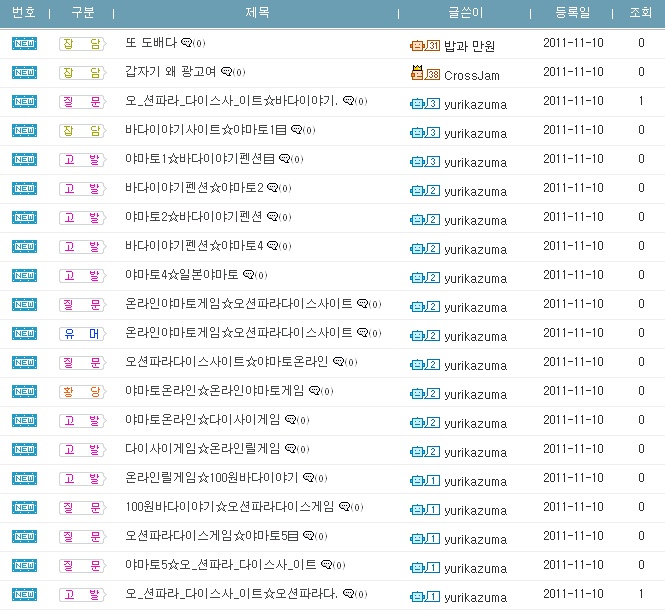Open author profile CrossJam
The image size is (665, 610).
pyautogui.click(x=472, y=75)
